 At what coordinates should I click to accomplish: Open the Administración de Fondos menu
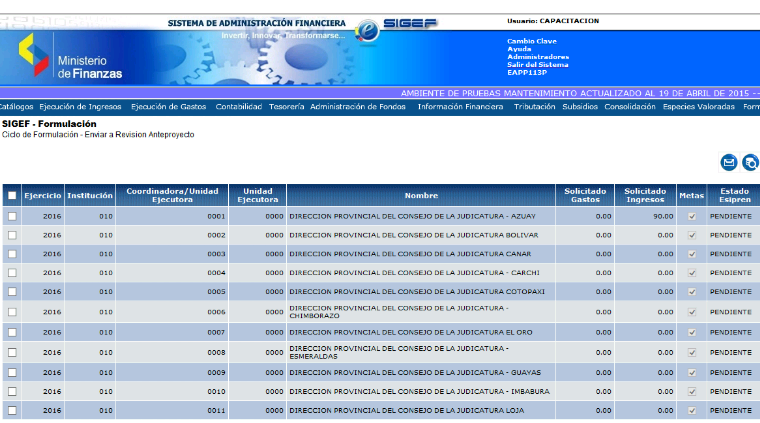click(x=358, y=107)
